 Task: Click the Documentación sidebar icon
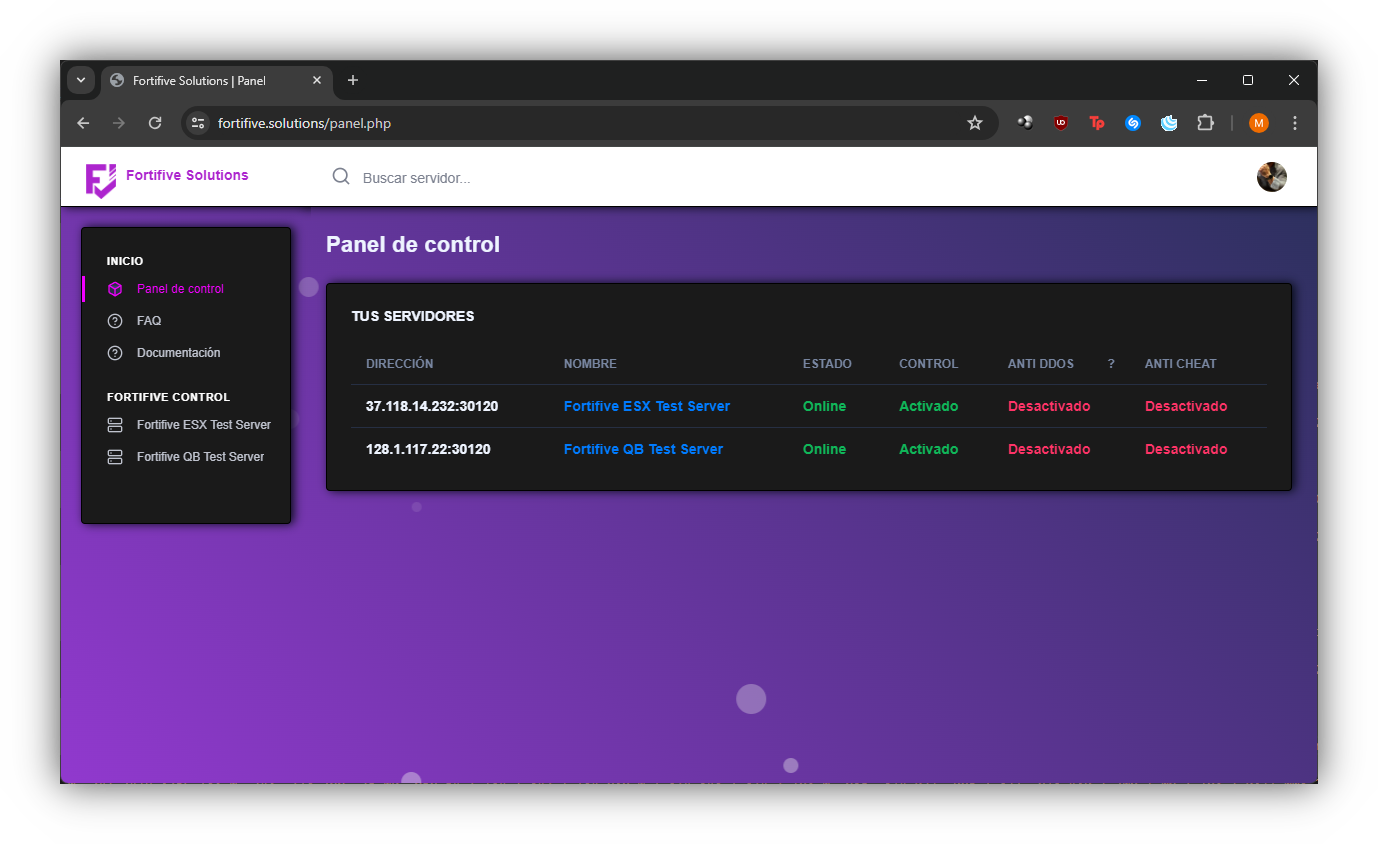115,353
